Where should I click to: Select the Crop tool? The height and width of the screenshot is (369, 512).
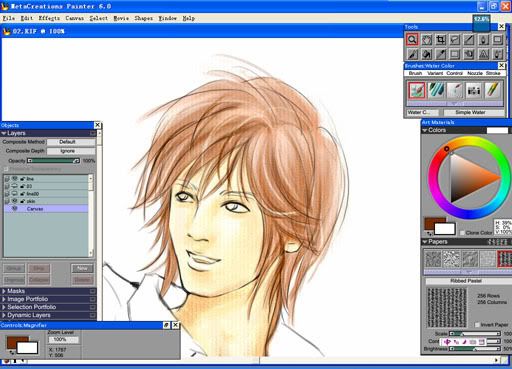point(441,40)
